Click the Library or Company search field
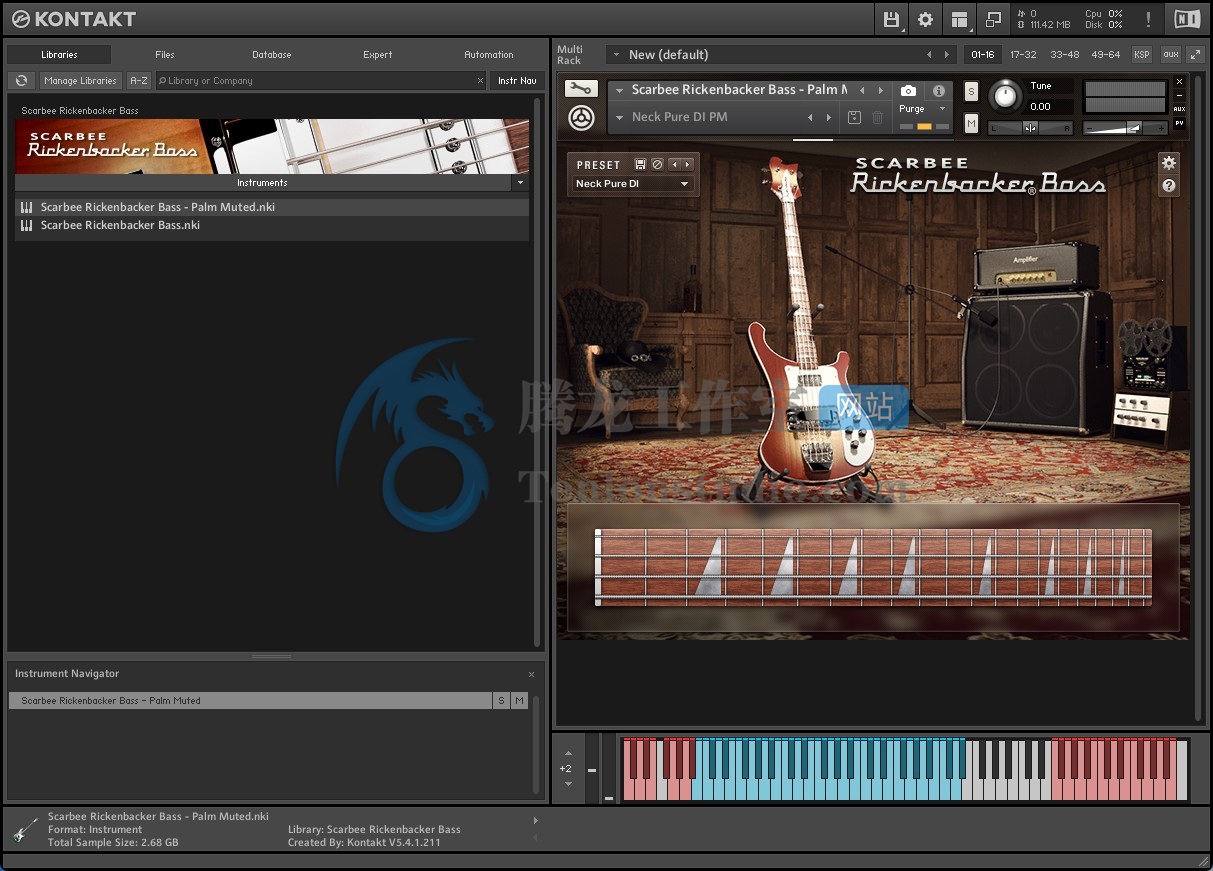 pyautogui.click(x=321, y=81)
